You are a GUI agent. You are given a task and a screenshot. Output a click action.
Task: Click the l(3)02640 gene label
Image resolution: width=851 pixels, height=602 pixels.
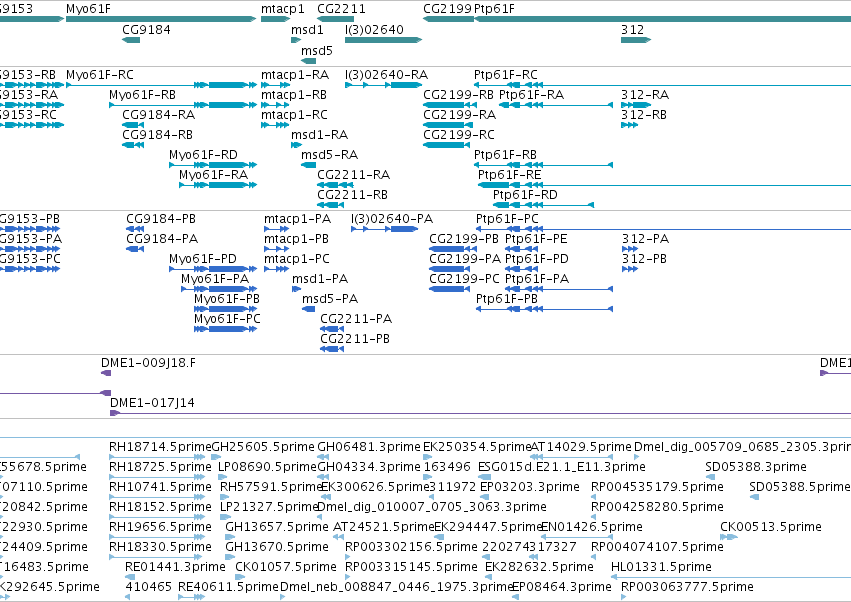374,29
